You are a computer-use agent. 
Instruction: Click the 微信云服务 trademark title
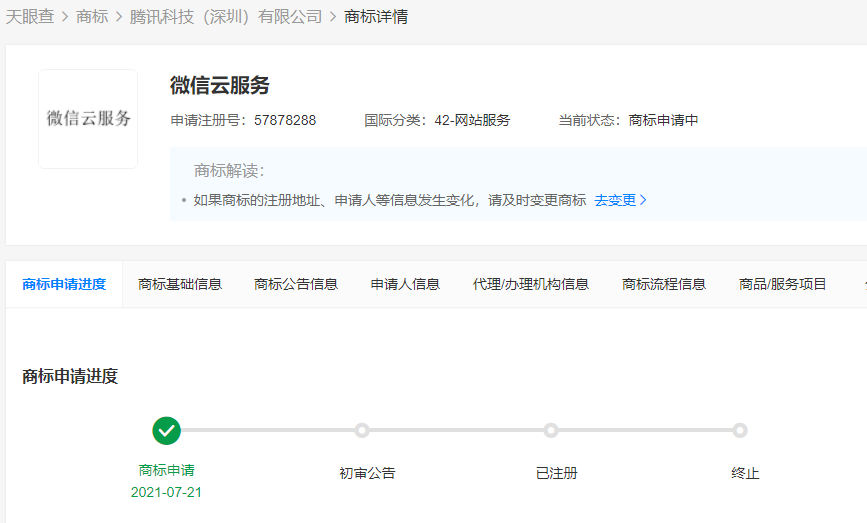tap(220, 85)
